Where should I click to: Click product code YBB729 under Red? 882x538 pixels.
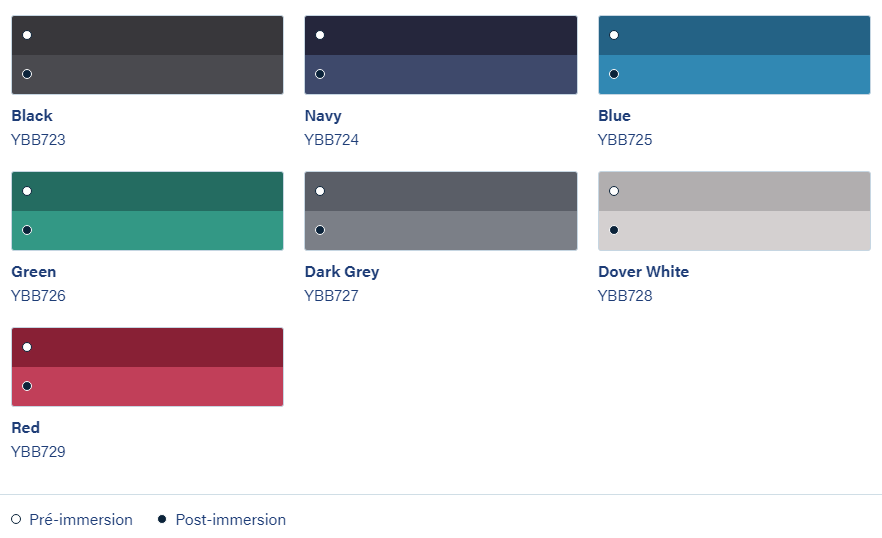tap(38, 452)
